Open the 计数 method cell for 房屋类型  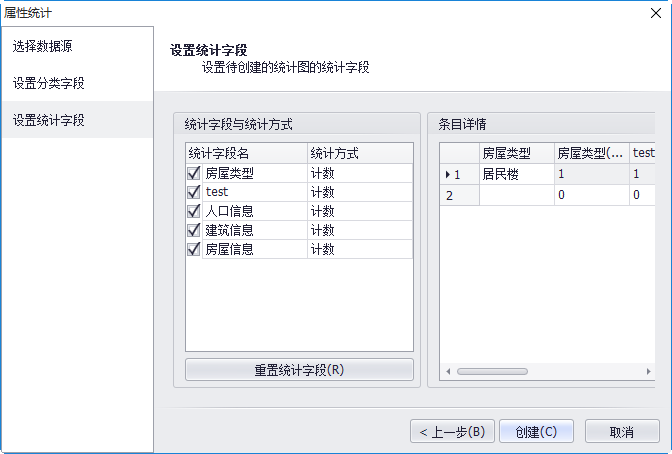(359, 173)
